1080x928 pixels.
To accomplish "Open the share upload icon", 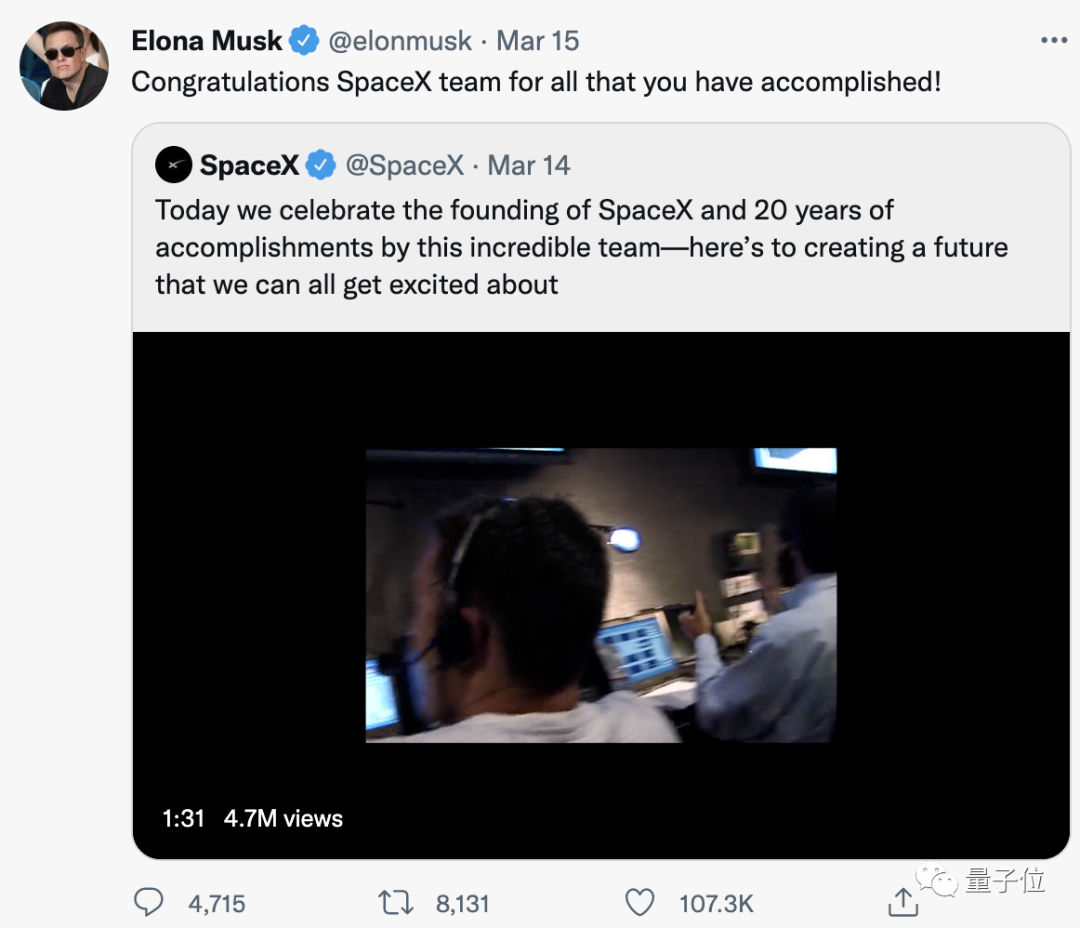I will point(903,903).
